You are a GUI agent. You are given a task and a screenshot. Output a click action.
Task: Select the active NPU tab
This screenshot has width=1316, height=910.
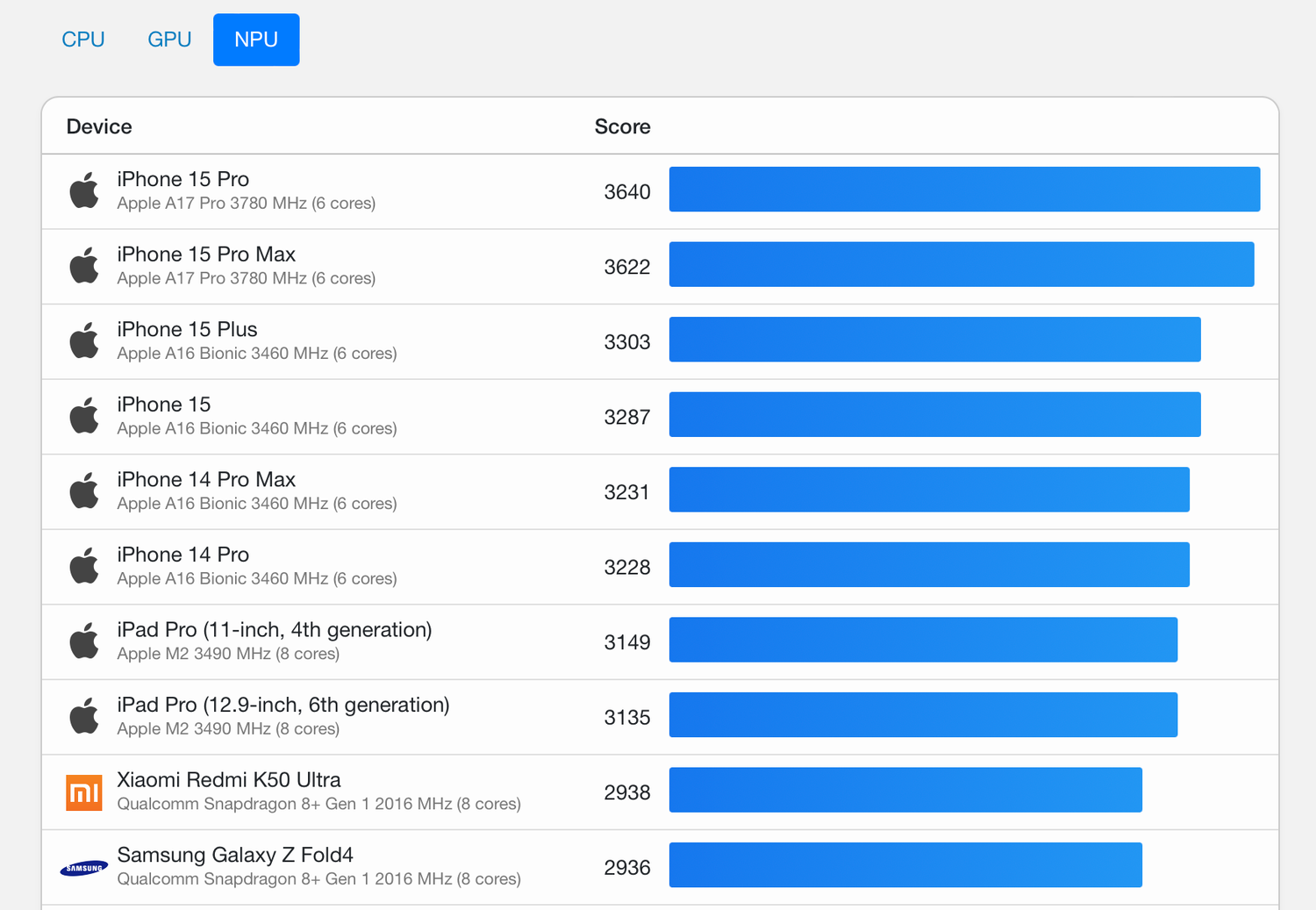pyautogui.click(x=256, y=39)
